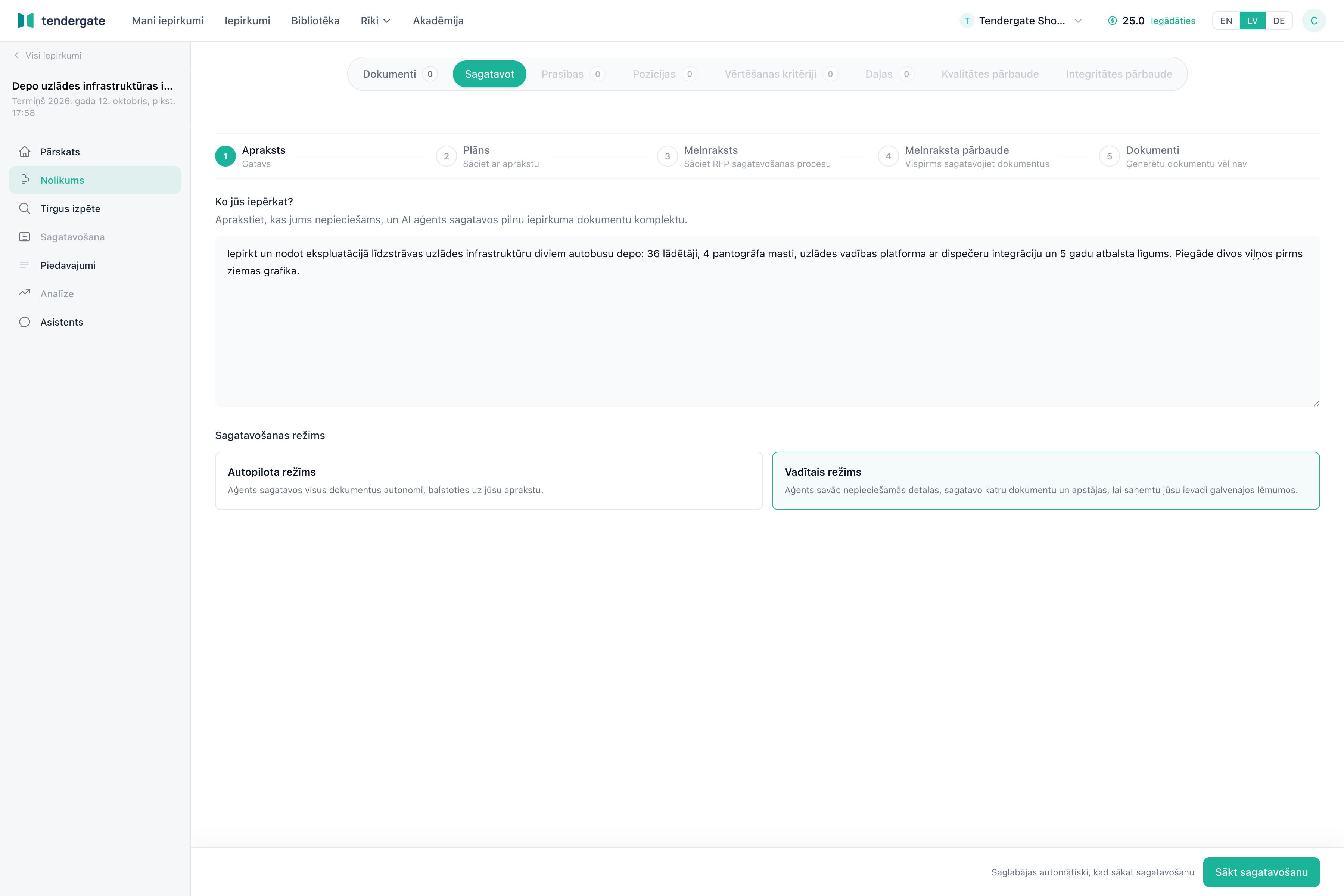1344x896 pixels.
Task: Select step 1 Apraksts circle
Action: [225, 156]
